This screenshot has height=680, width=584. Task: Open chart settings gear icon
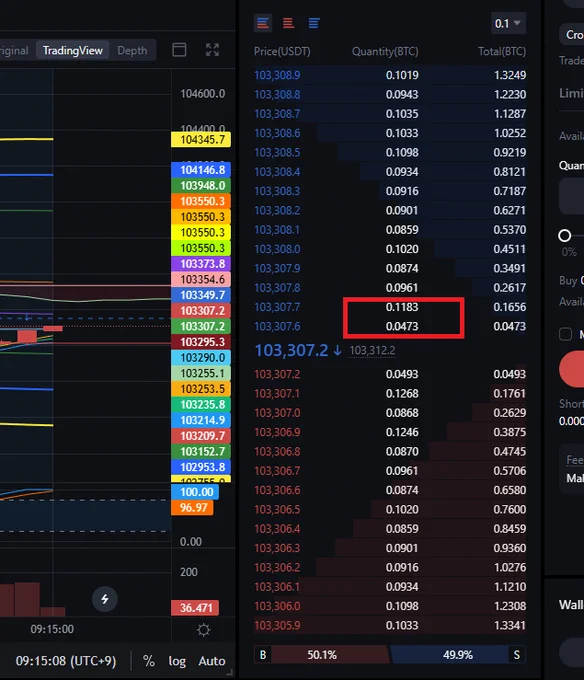click(203, 630)
